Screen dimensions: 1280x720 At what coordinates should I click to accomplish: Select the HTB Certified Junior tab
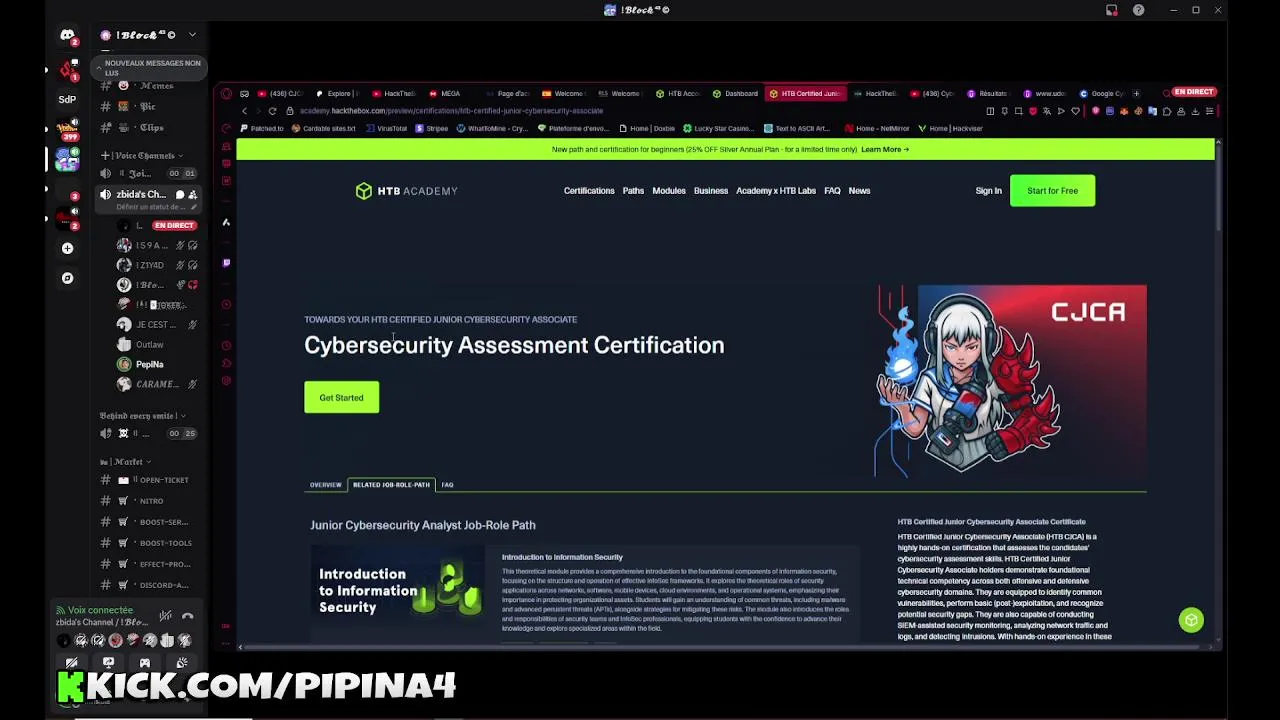pos(806,94)
